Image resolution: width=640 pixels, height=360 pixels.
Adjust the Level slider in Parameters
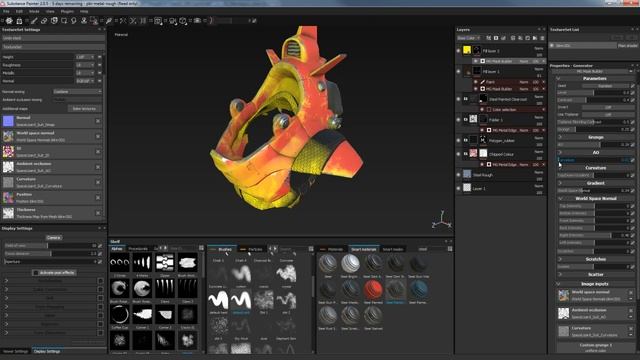(593, 93)
